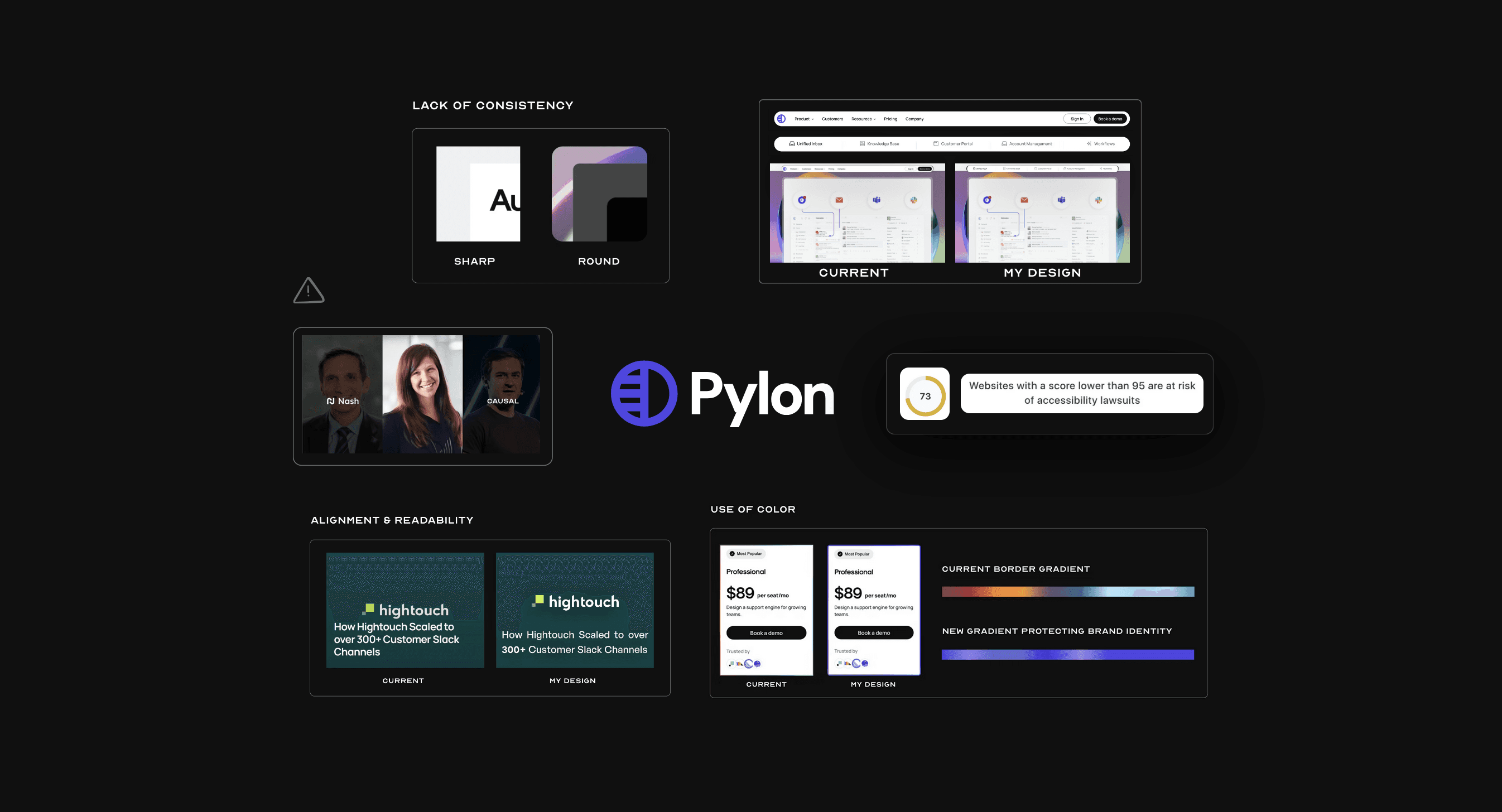
Task: Click the hightouch logo in the MY DESIGN card
Action: pos(575,601)
